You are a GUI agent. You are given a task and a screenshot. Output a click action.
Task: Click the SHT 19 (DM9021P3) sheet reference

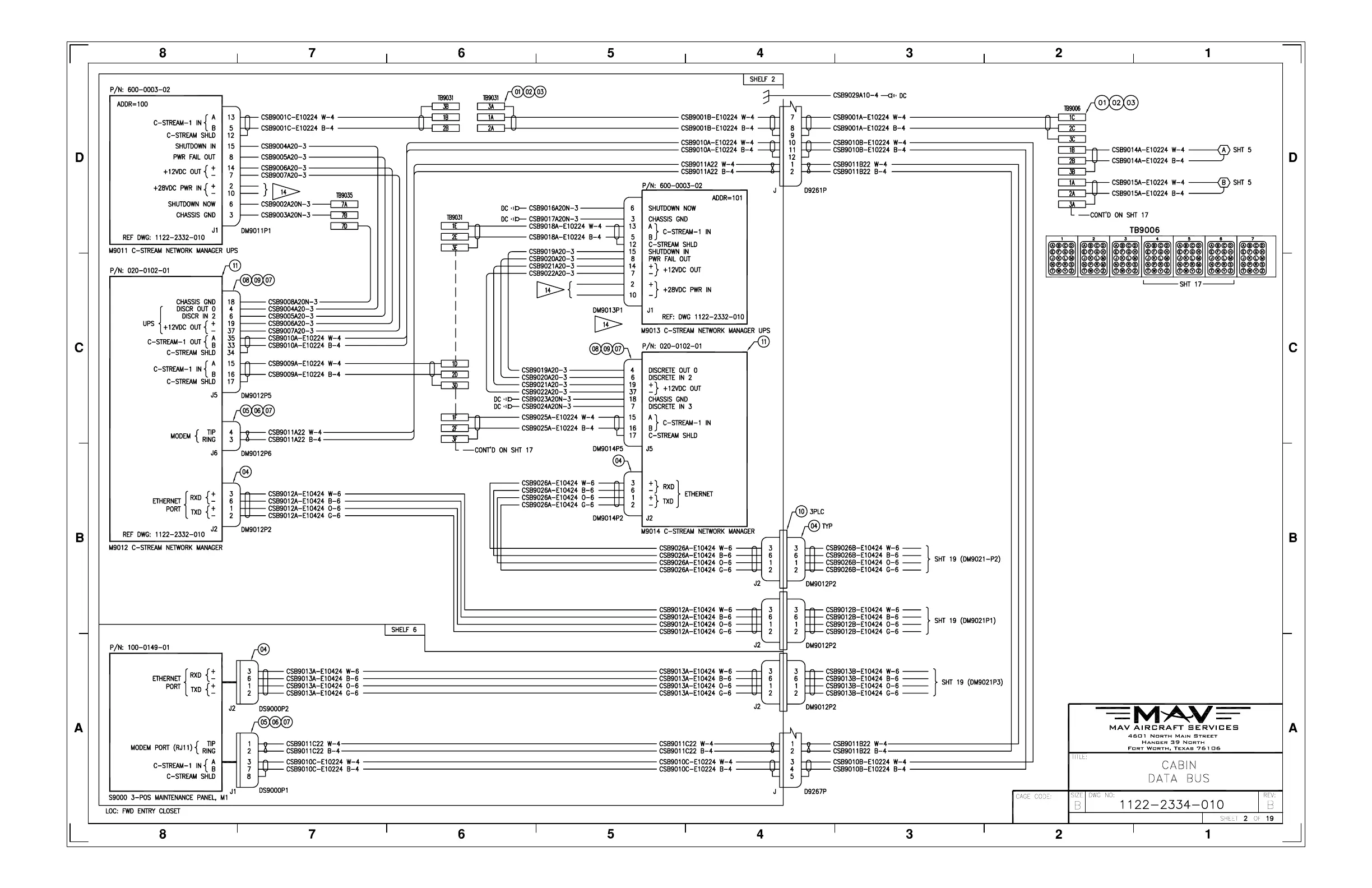pos(972,682)
